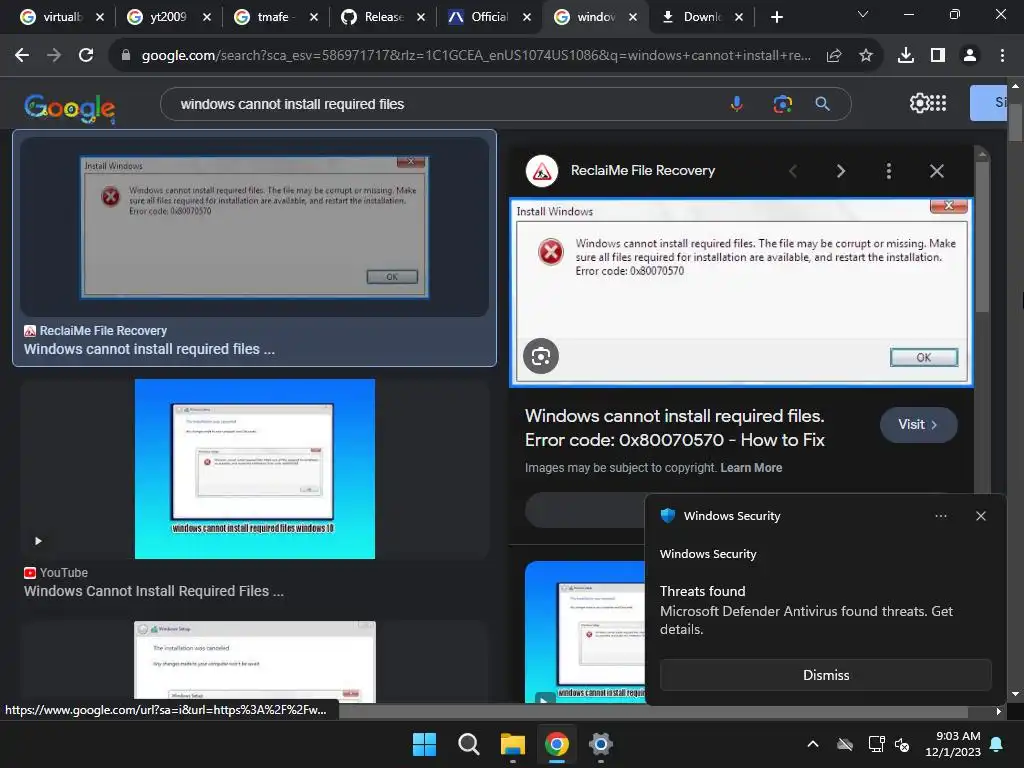Open the Learn More copyright link
The image size is (1024, 768).
(x=751, y=468)
